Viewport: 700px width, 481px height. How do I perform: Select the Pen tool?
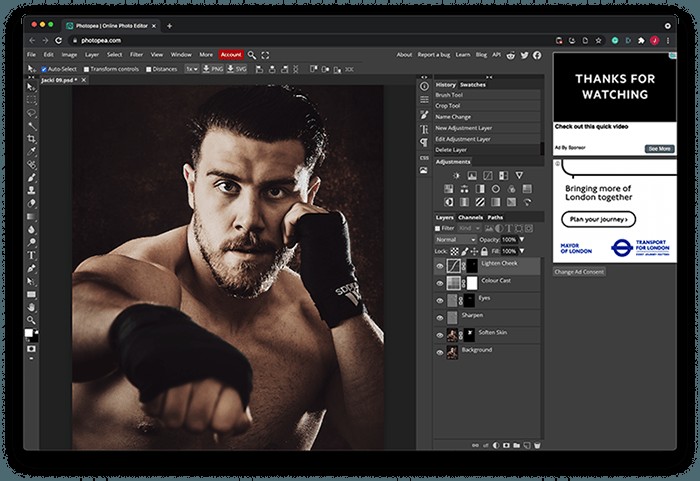(x=31, y=268)
